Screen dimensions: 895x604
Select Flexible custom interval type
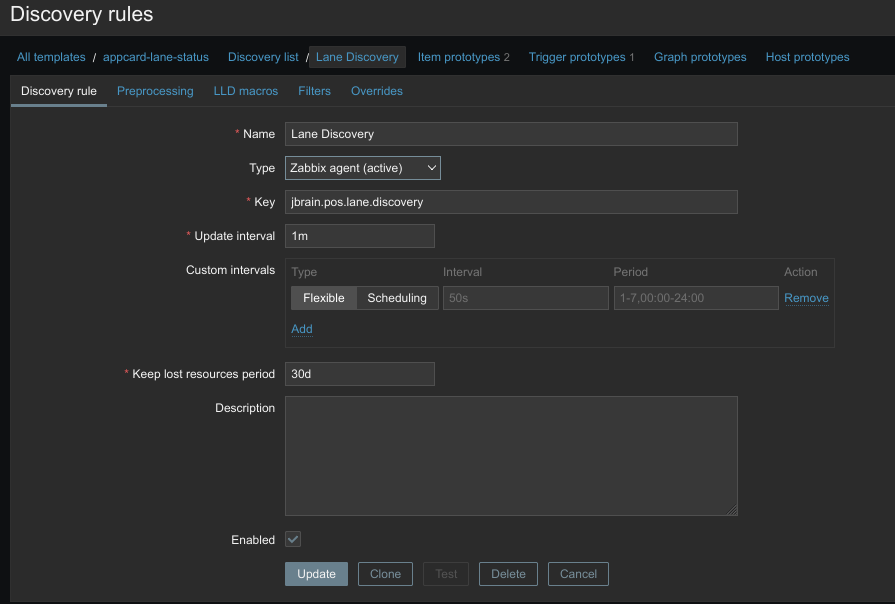323,298
